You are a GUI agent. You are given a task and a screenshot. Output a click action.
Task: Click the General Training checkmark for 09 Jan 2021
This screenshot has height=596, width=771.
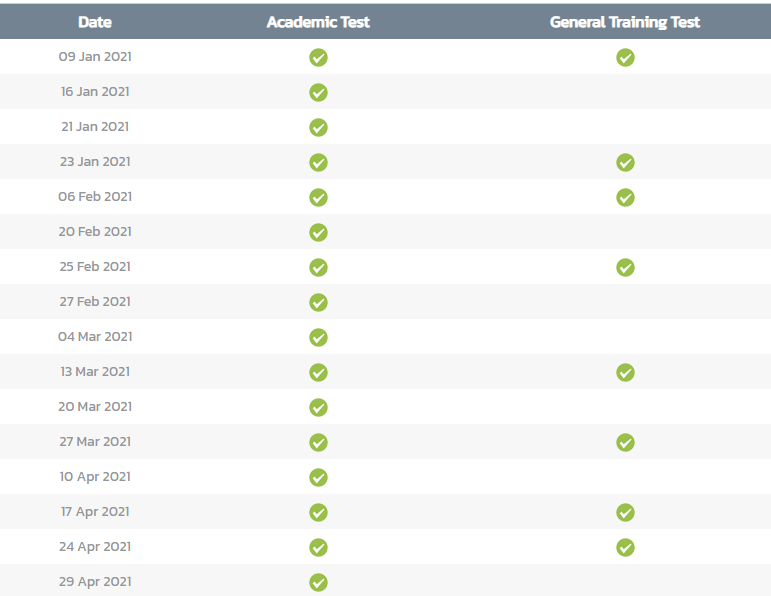pyautogui.click(x=625, y=58)
